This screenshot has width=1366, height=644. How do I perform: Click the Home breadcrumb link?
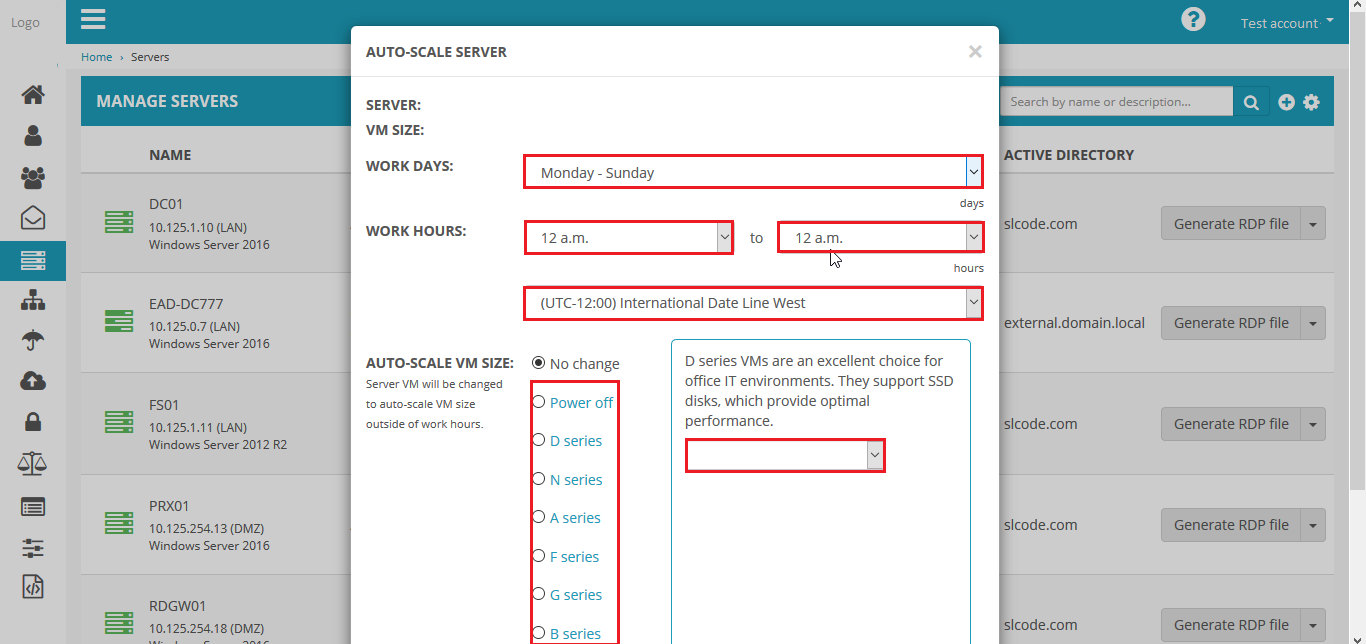pyautogui.click(x=97, y=57)
